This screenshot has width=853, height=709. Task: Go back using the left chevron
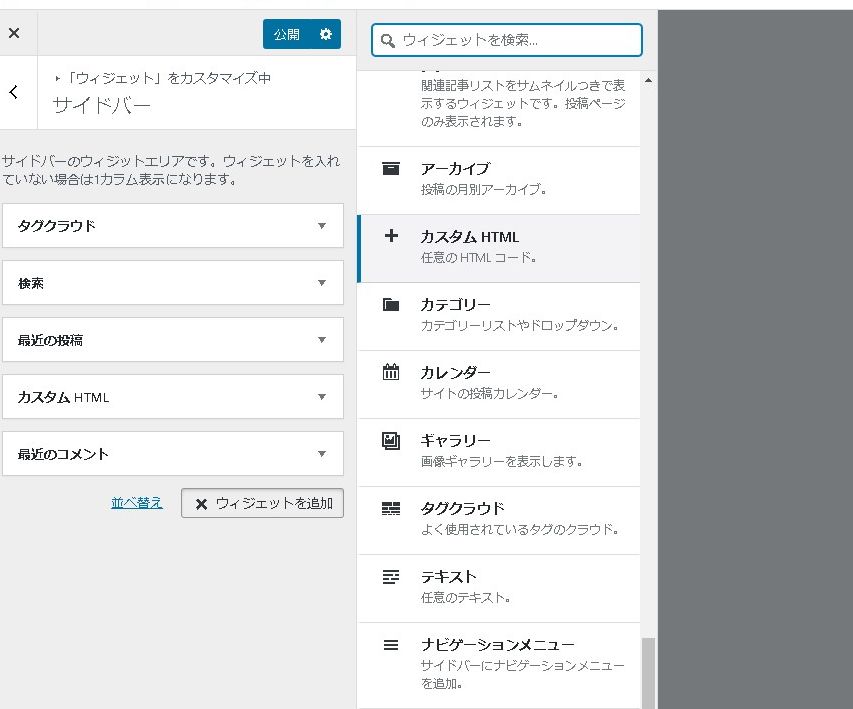coord(14,92)
